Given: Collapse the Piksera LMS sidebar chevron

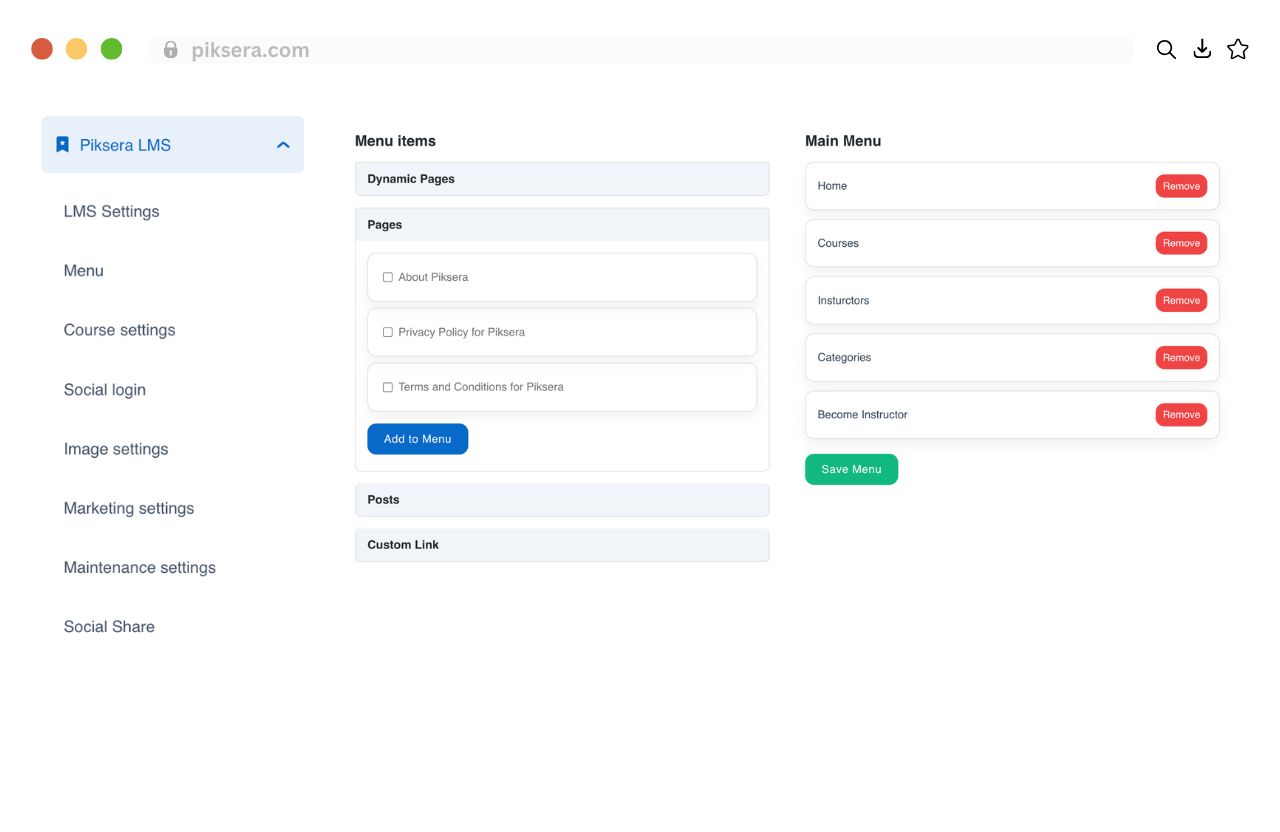Looking at the screenshot, I should (x=283, y=145).
